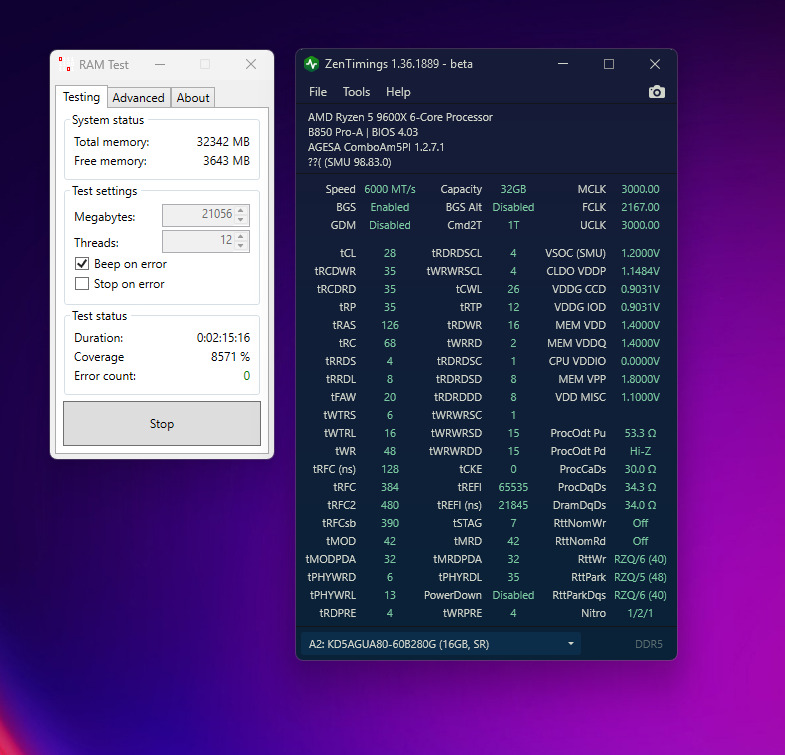Click the Nitro value 1/2/1
The height and width of the screenshot is (755, 785).
click(x=640, y=613)
